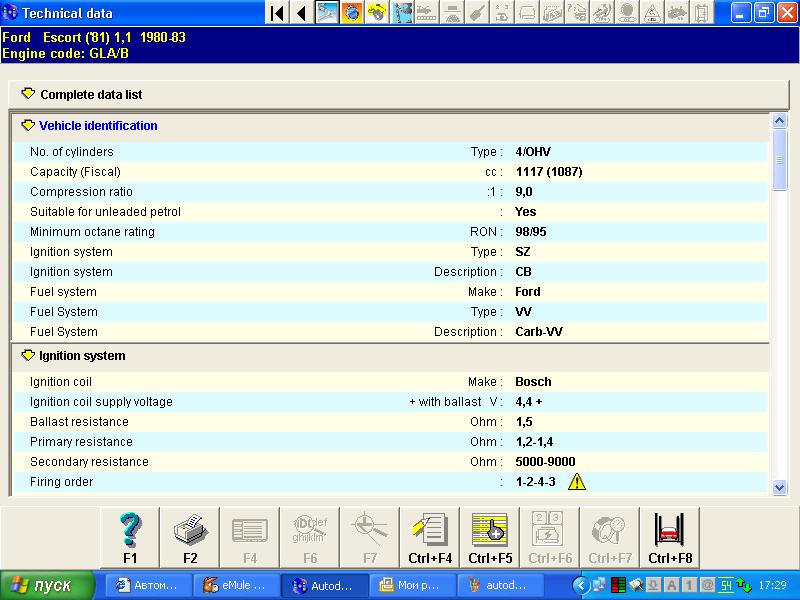Jump to first record with the bar-arrow button
Viewport: 800px width, 600px height.
click(x=277, y=13)
